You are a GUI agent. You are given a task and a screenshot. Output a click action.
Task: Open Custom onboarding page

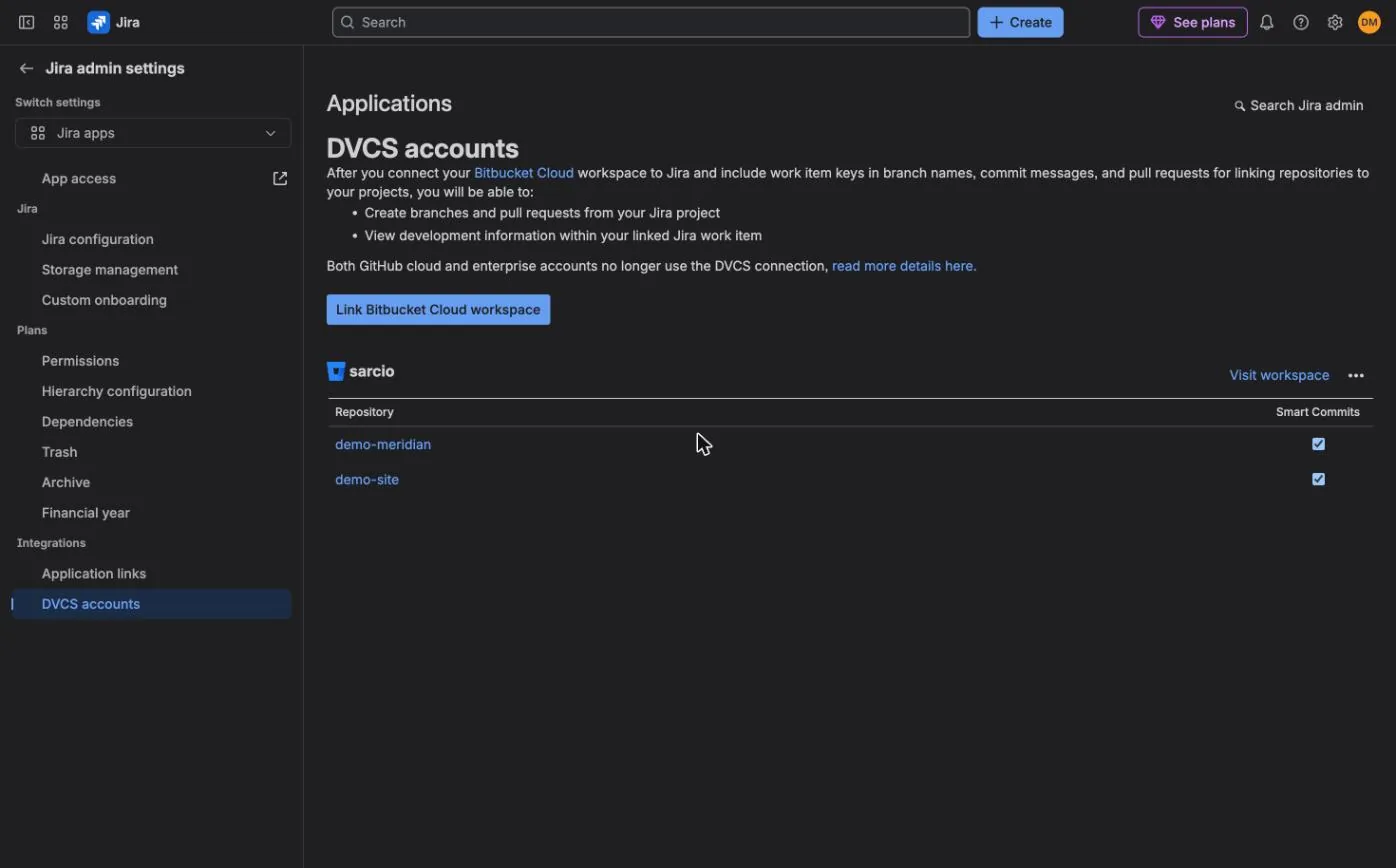(104, 300)
